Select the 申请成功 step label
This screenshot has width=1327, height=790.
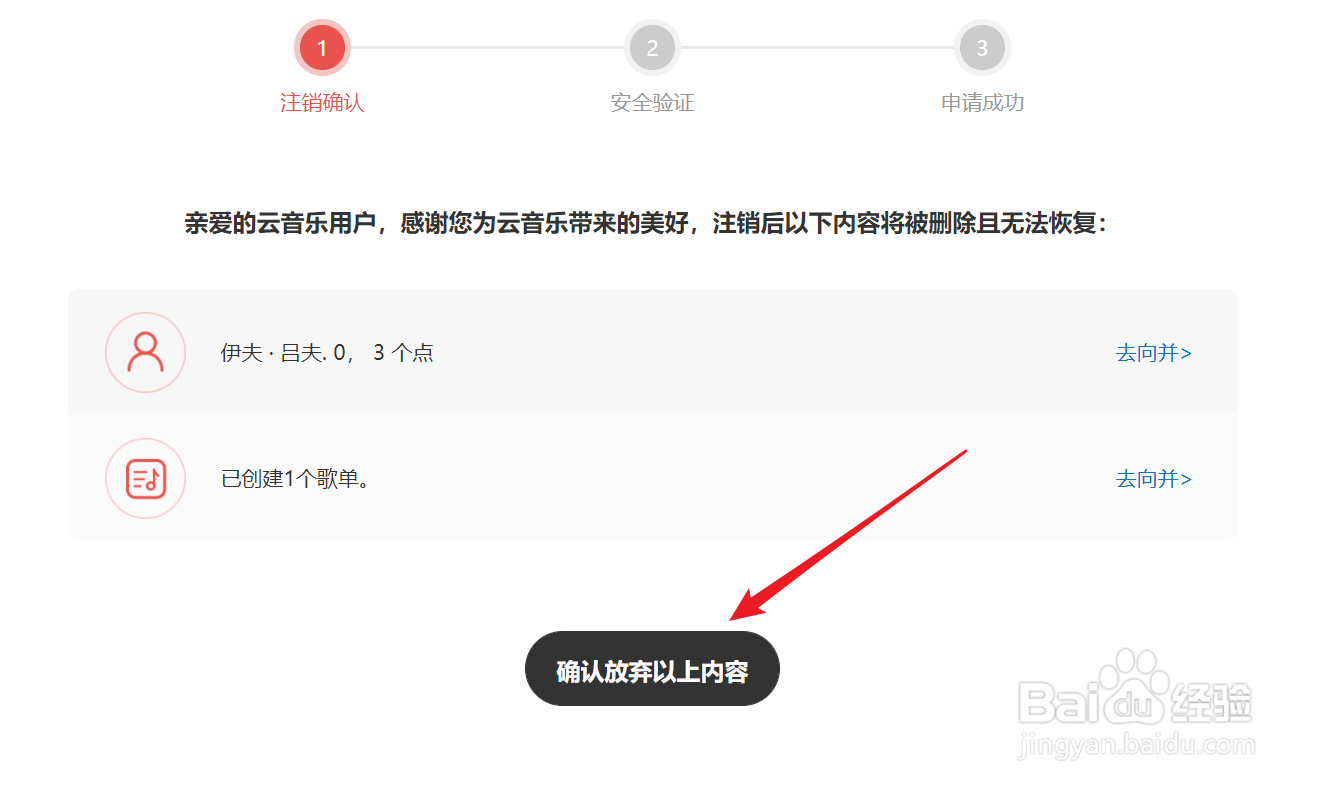pos(982,103)
